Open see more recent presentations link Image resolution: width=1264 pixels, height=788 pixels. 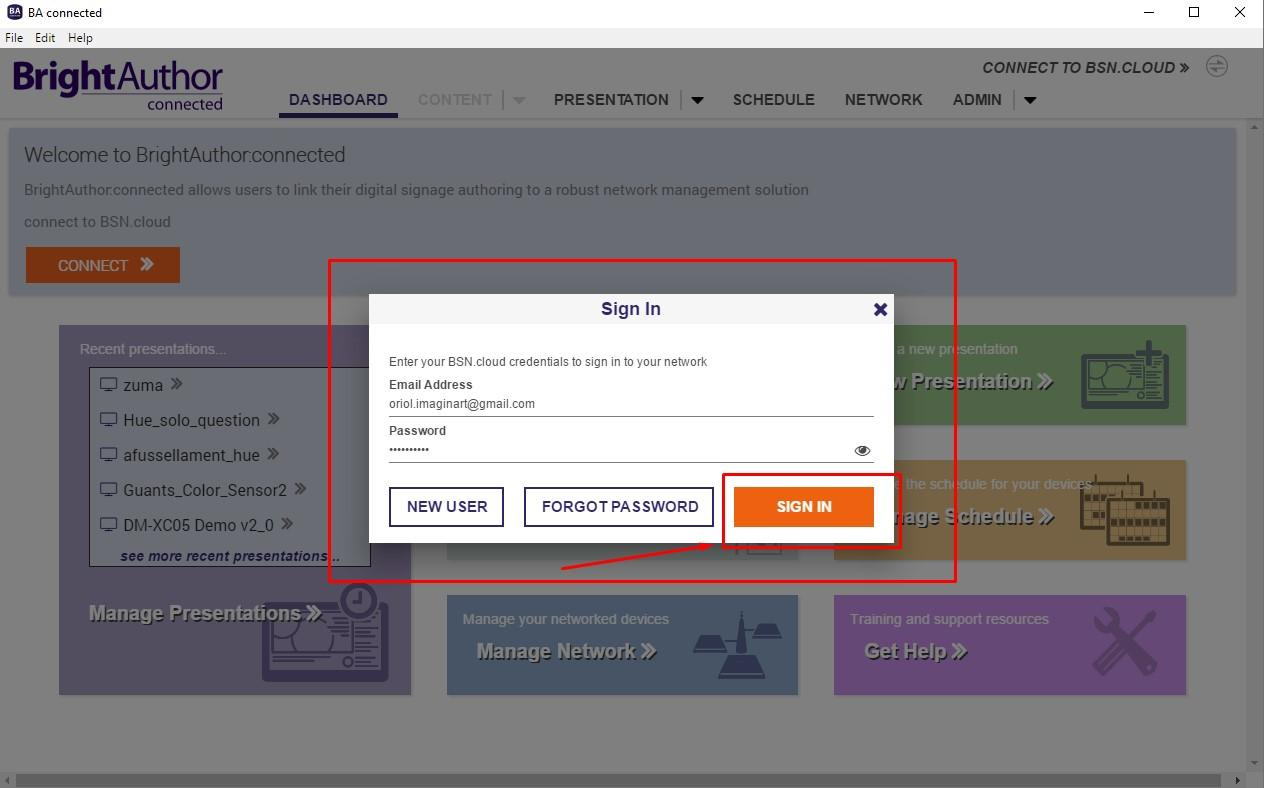pos(230,556)
